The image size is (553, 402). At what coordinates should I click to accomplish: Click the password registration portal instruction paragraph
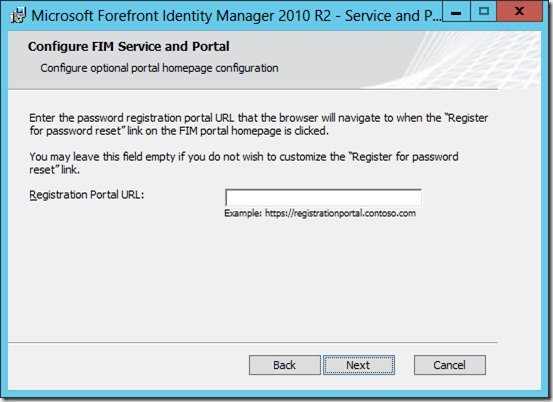click(259, 124)
